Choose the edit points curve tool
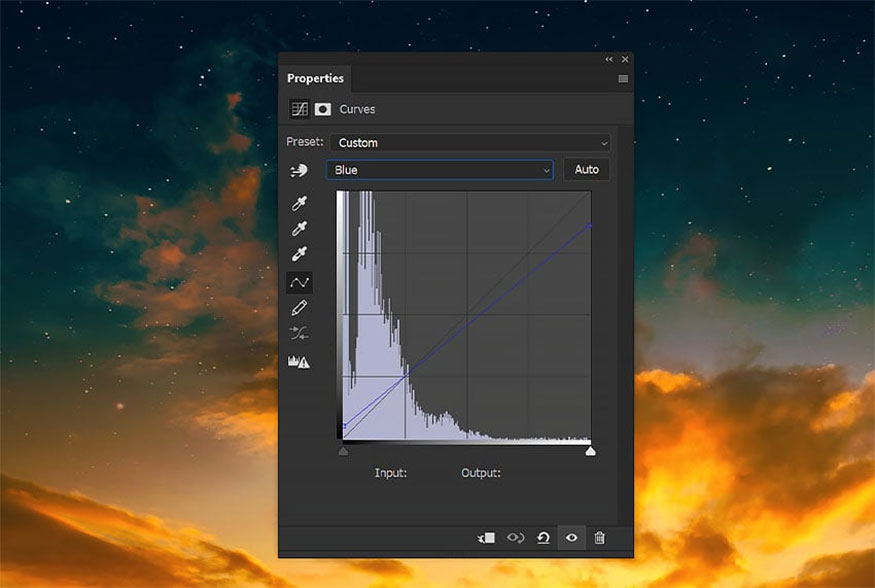Image resolution: width=875 pixels, height=588 pixels. [299, 283]
